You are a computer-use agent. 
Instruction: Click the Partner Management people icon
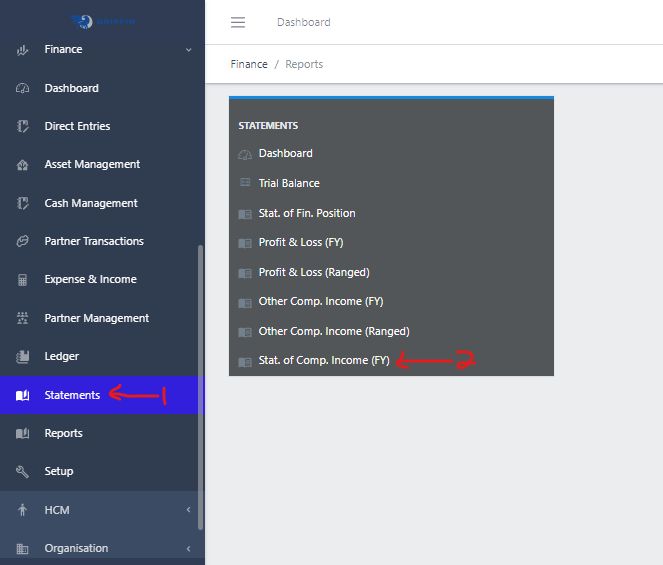click(x=22, y=318)
